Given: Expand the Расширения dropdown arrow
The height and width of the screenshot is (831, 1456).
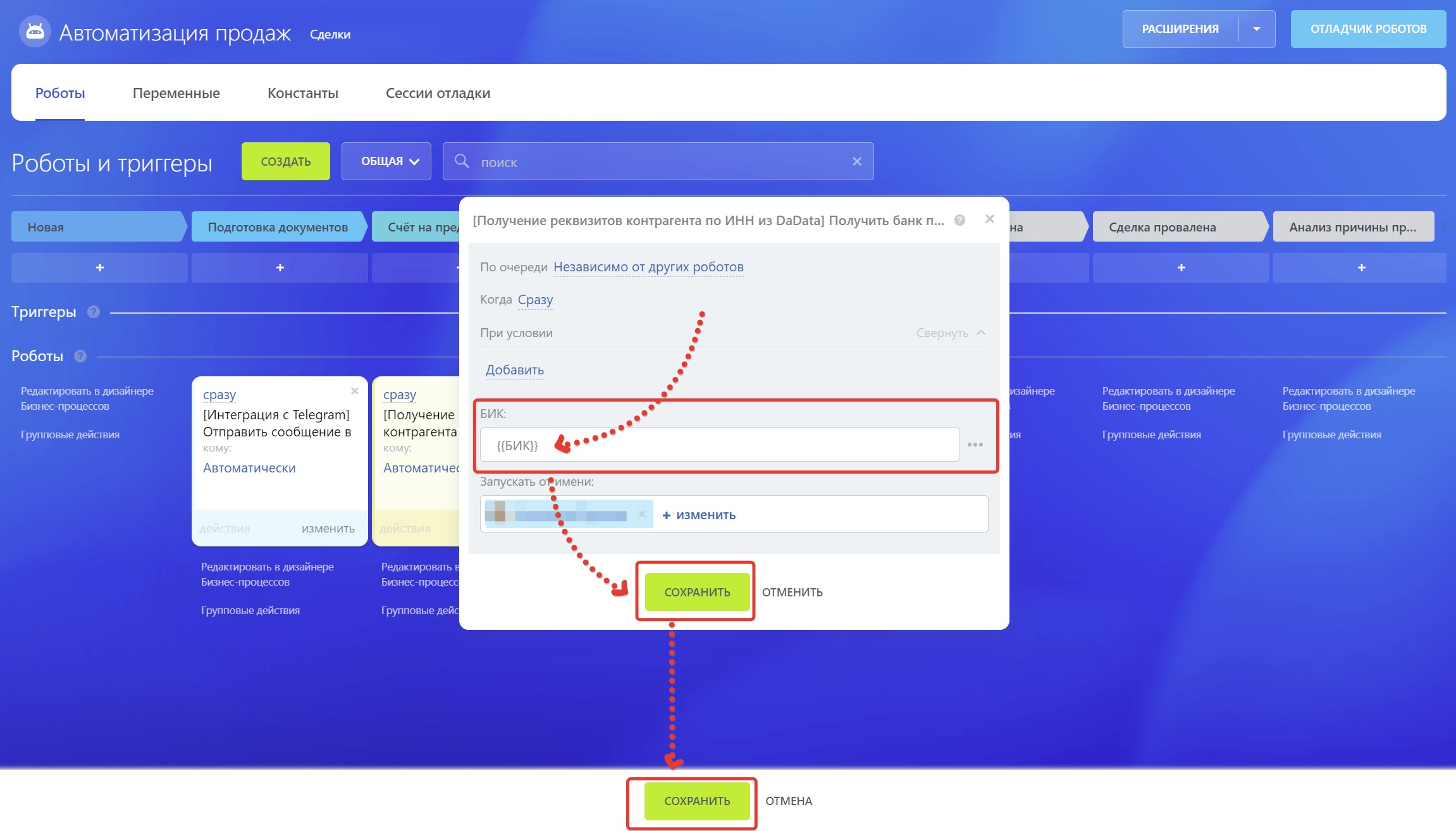Looking at the screenshot, I should pyautogui.click(x=1256, y=29).
